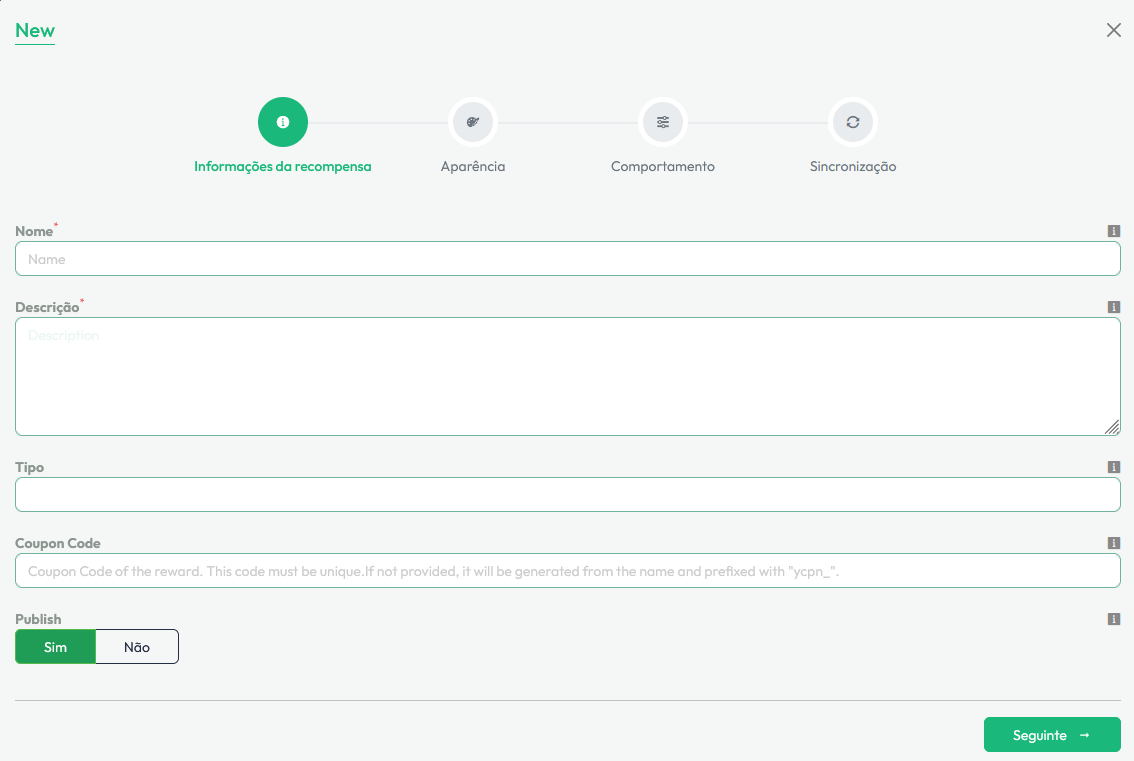Viewport: 1134px width, 761px height.
Task: Focus the Coupon Code input field
Action: 567,571
